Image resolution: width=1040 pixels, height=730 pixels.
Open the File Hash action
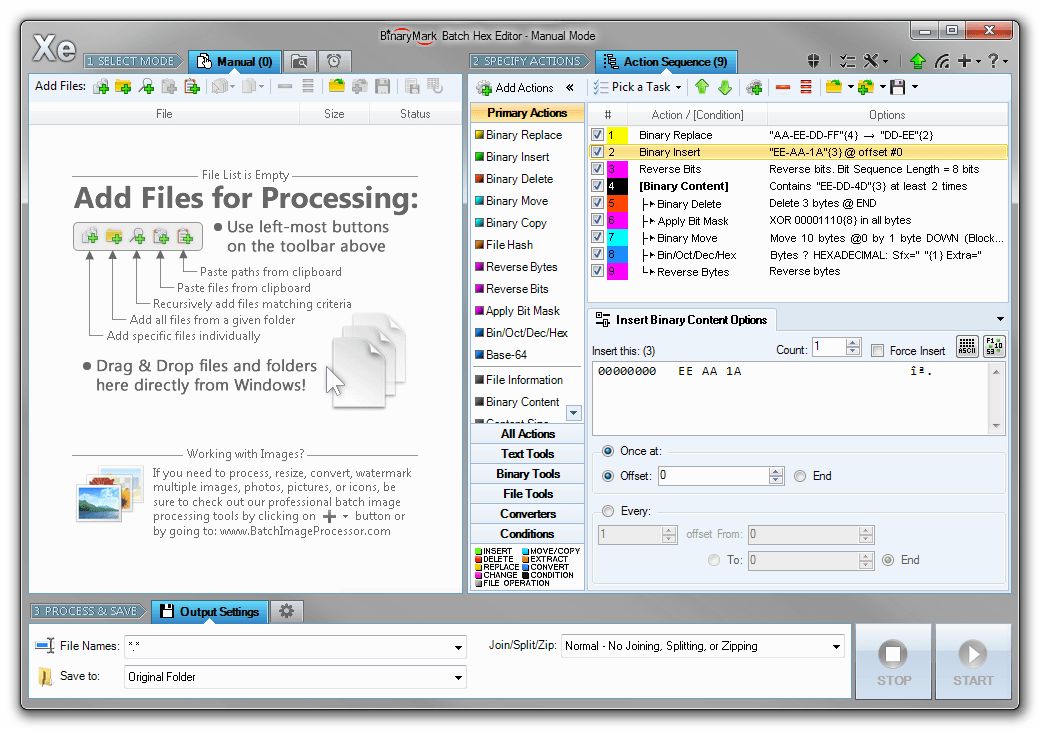507,244
